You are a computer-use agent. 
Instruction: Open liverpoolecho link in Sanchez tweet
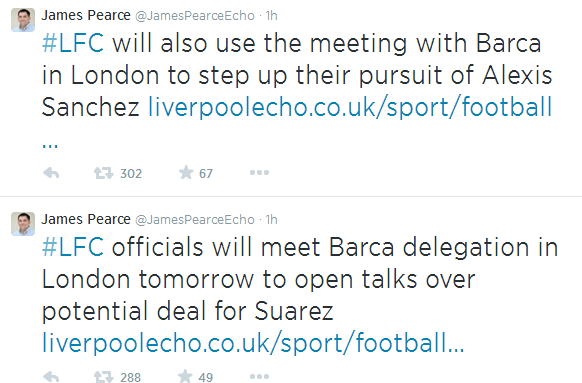(350, 107)
